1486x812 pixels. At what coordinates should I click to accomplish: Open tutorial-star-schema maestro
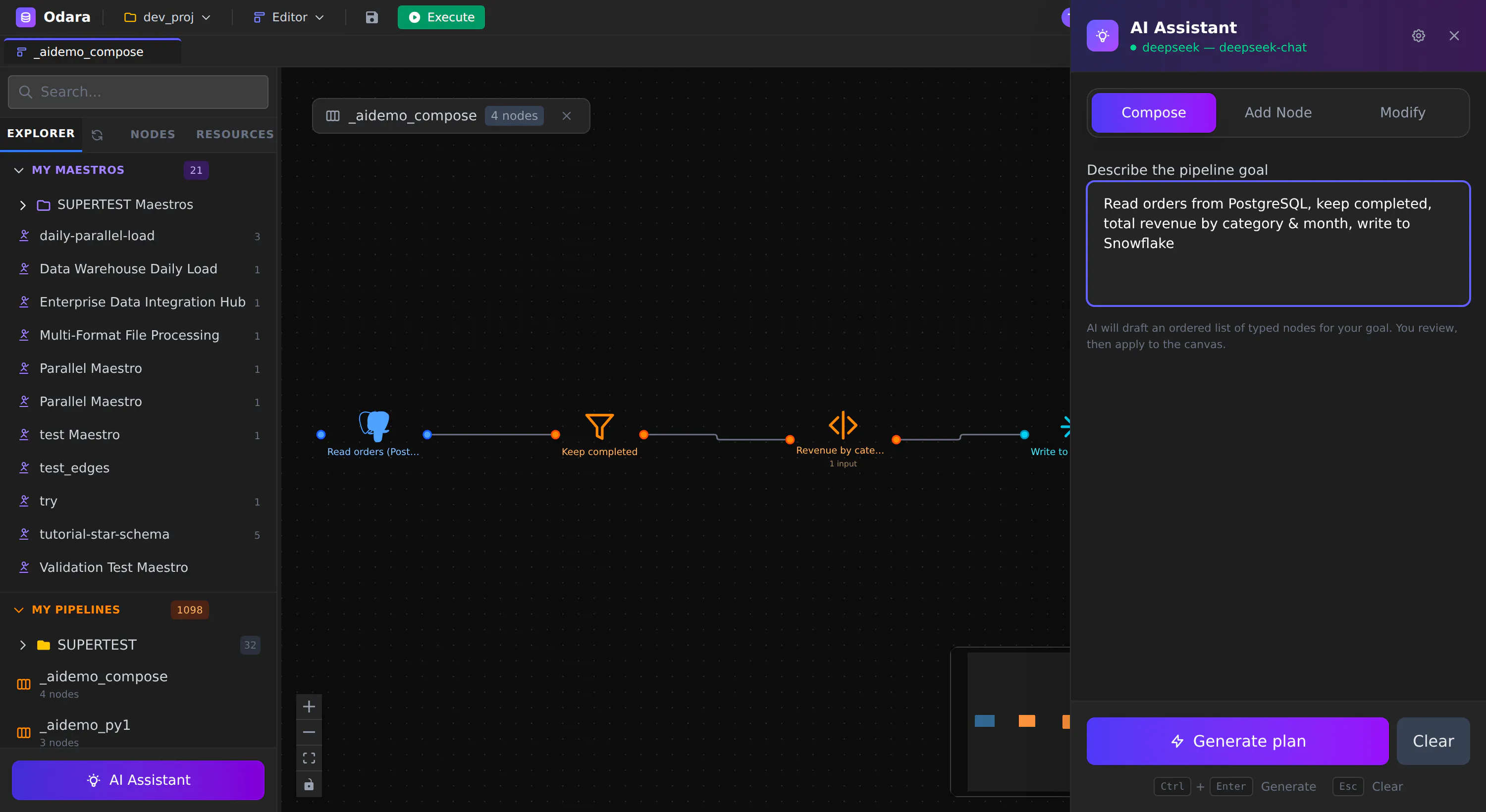pos(139,534)
